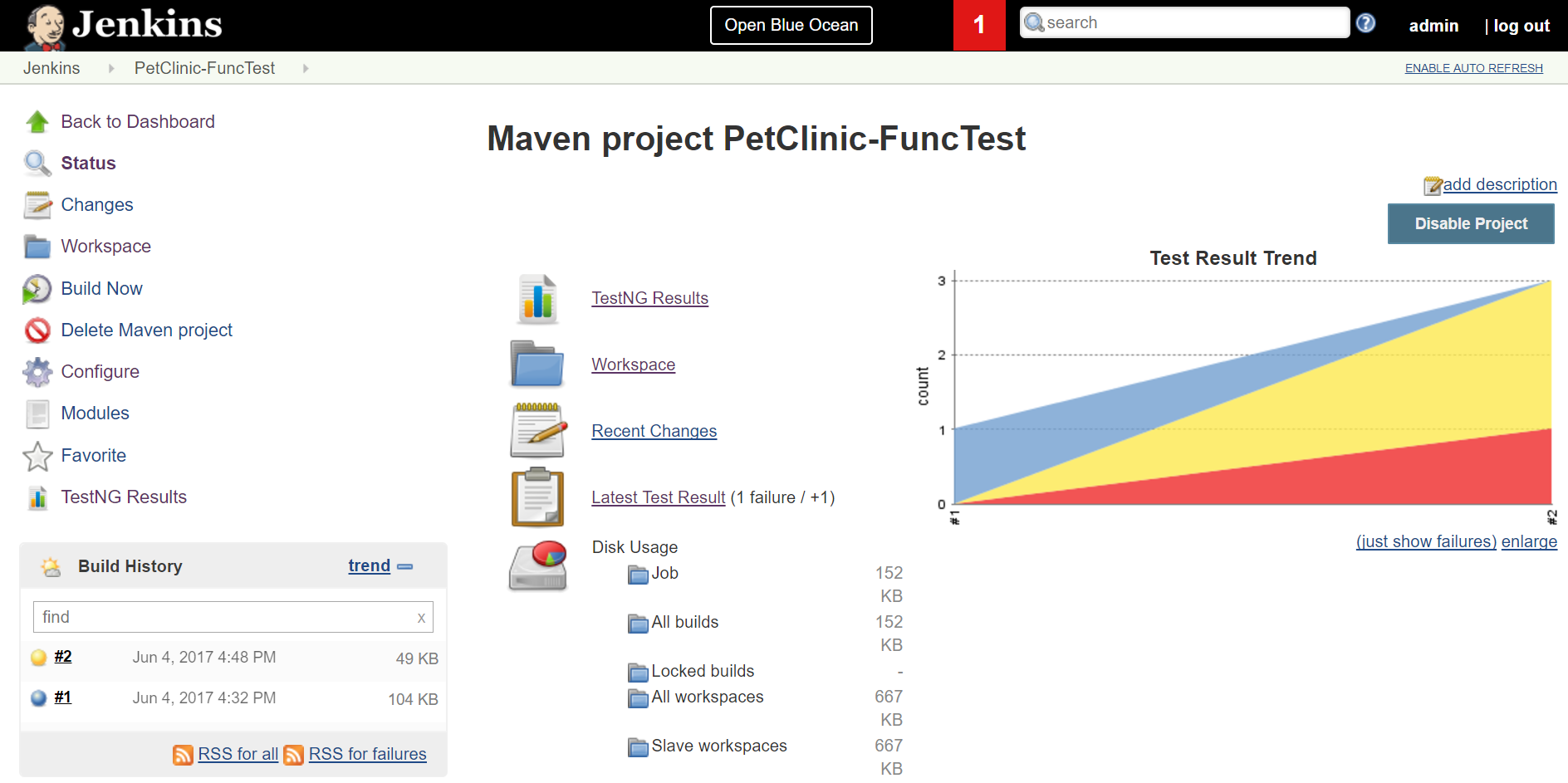Select Build Now in the sidebar
The image size is (1568, 783).
[x=102, y=289]
